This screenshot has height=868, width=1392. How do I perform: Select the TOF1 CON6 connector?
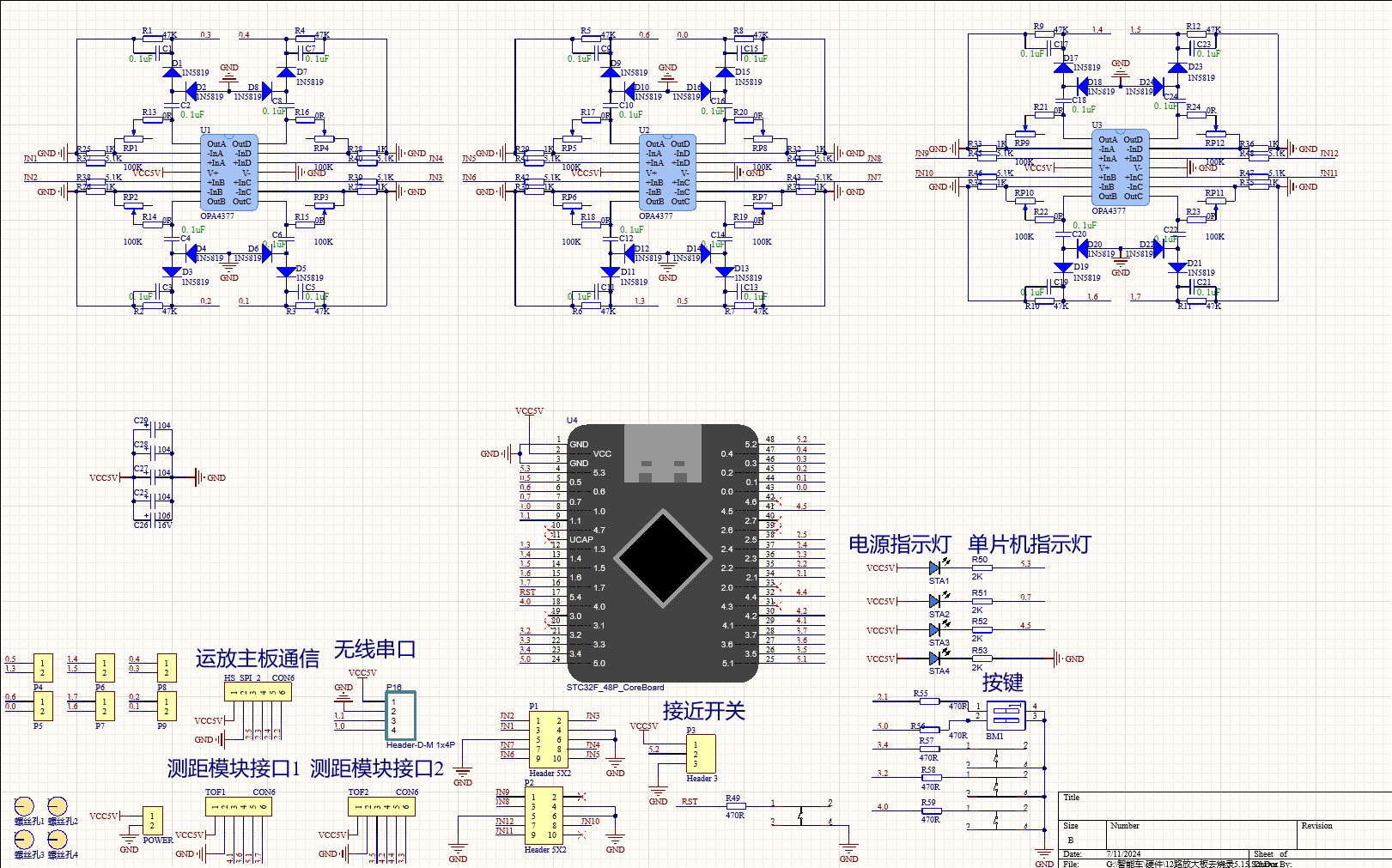tap(239, 807)
